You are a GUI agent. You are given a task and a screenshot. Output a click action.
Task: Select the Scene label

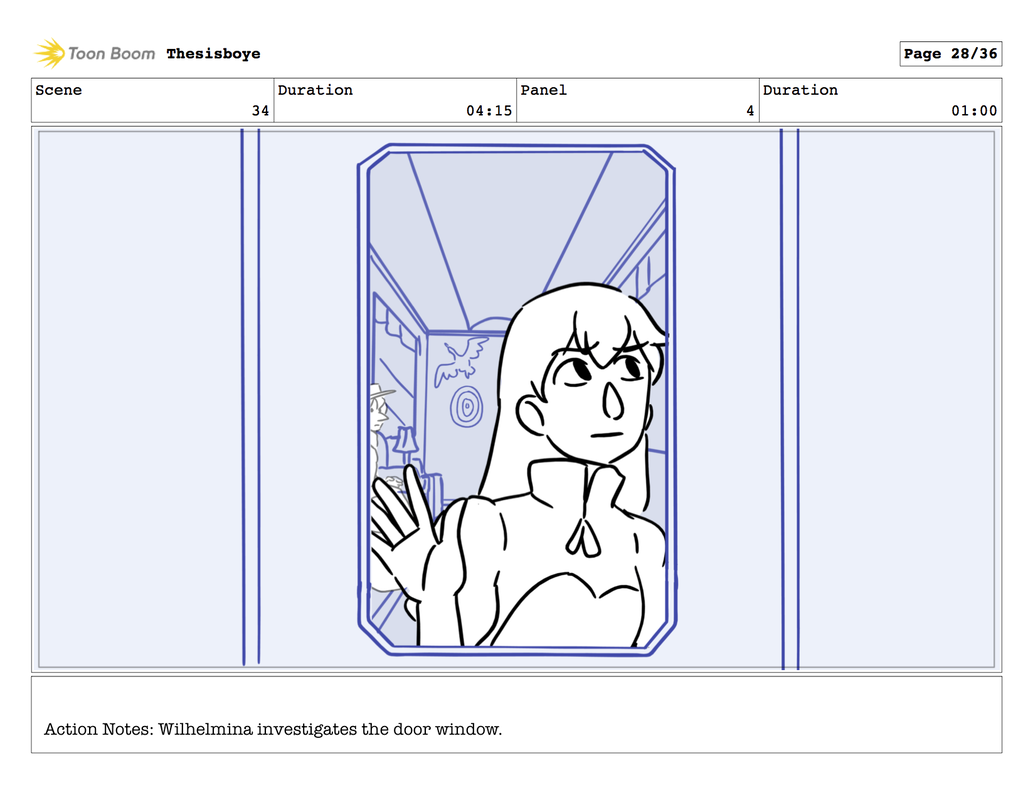pyautogui.click(x=59, y=90)
